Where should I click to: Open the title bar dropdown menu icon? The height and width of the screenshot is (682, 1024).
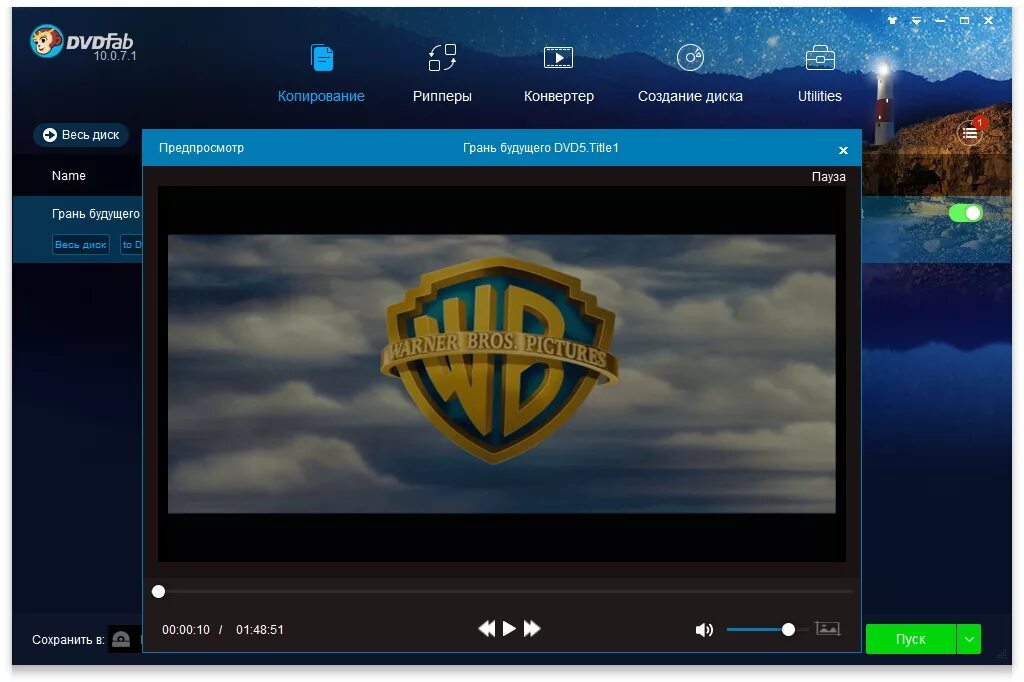pos(916,21)
